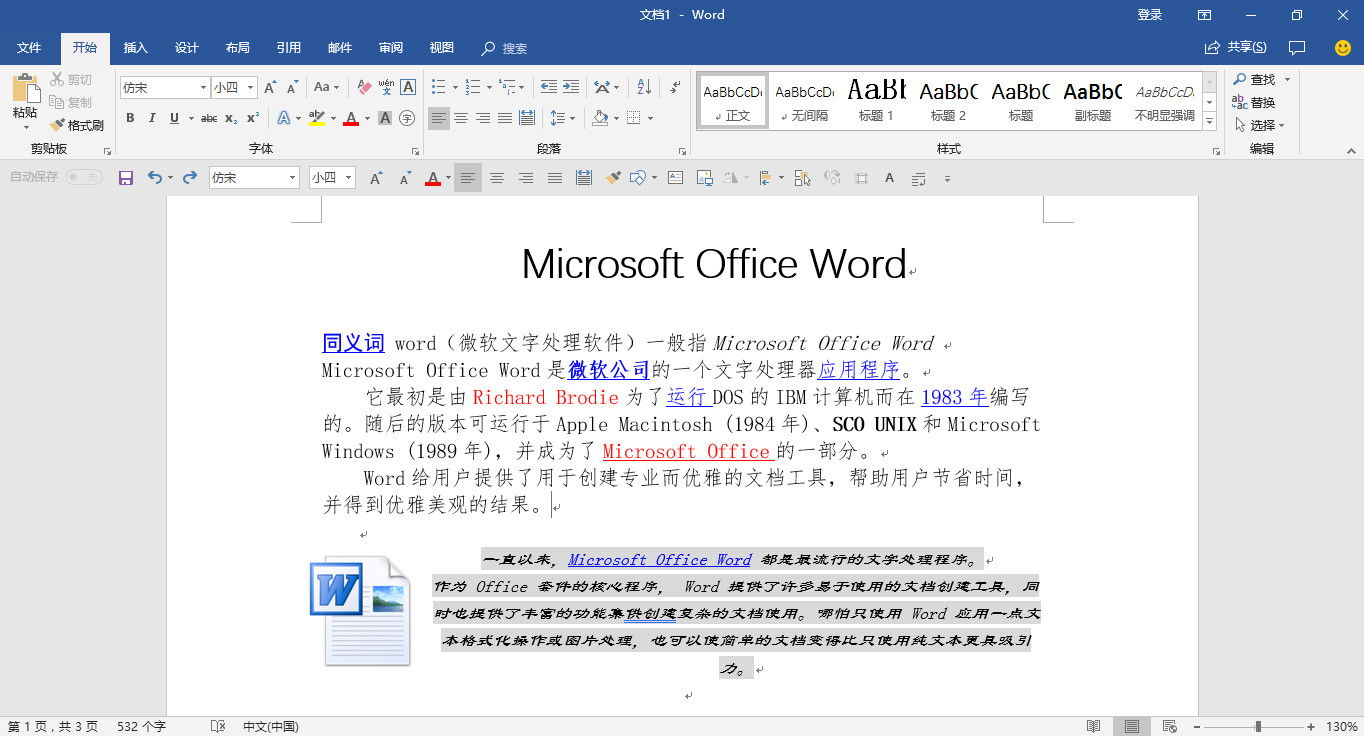Toggle the AutoSave (自动保存) switch
The height and width of the screenshot is (736, 1364).
[x=84, y=177]
